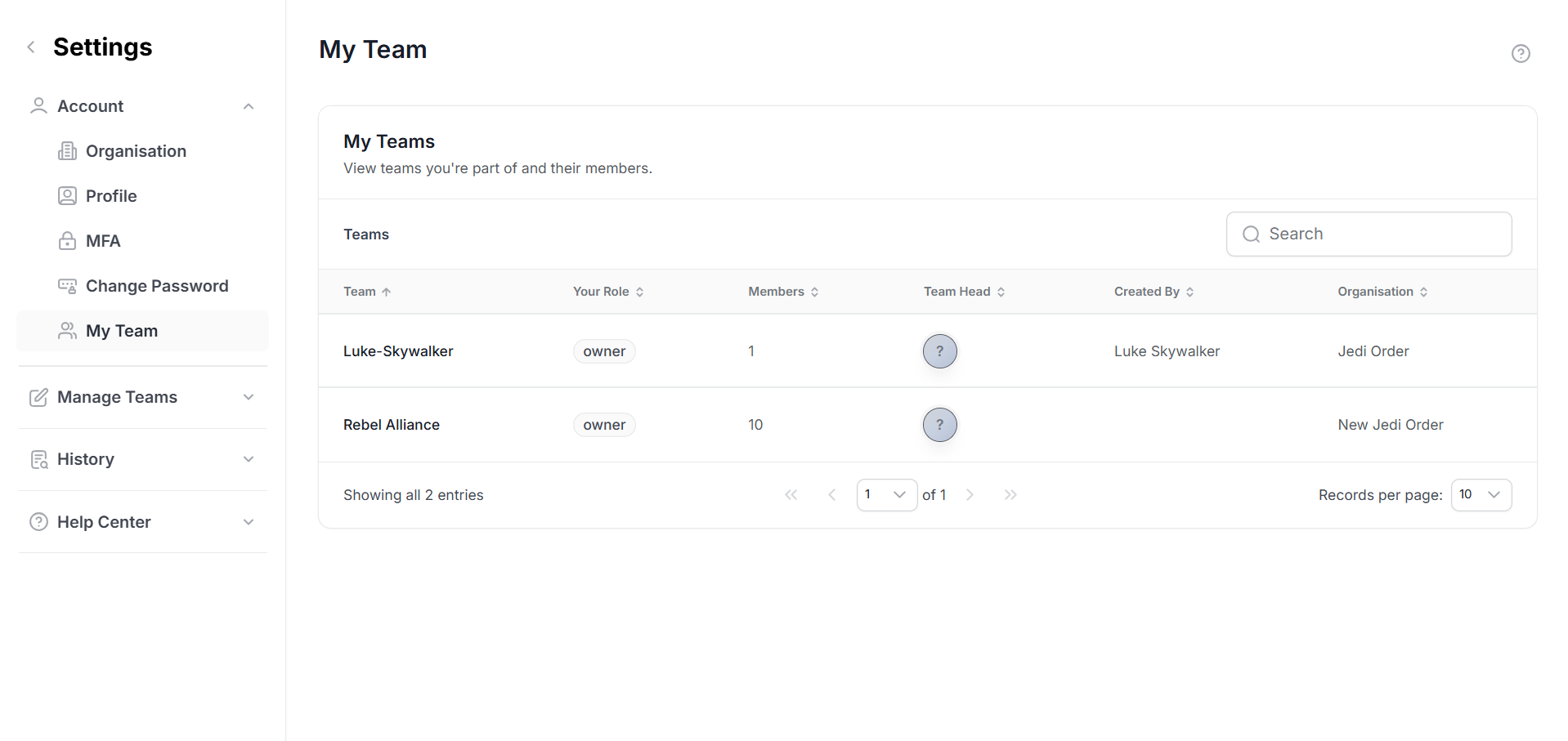
Task: Open the Organisation settings page
Action: tap(136, 151)
